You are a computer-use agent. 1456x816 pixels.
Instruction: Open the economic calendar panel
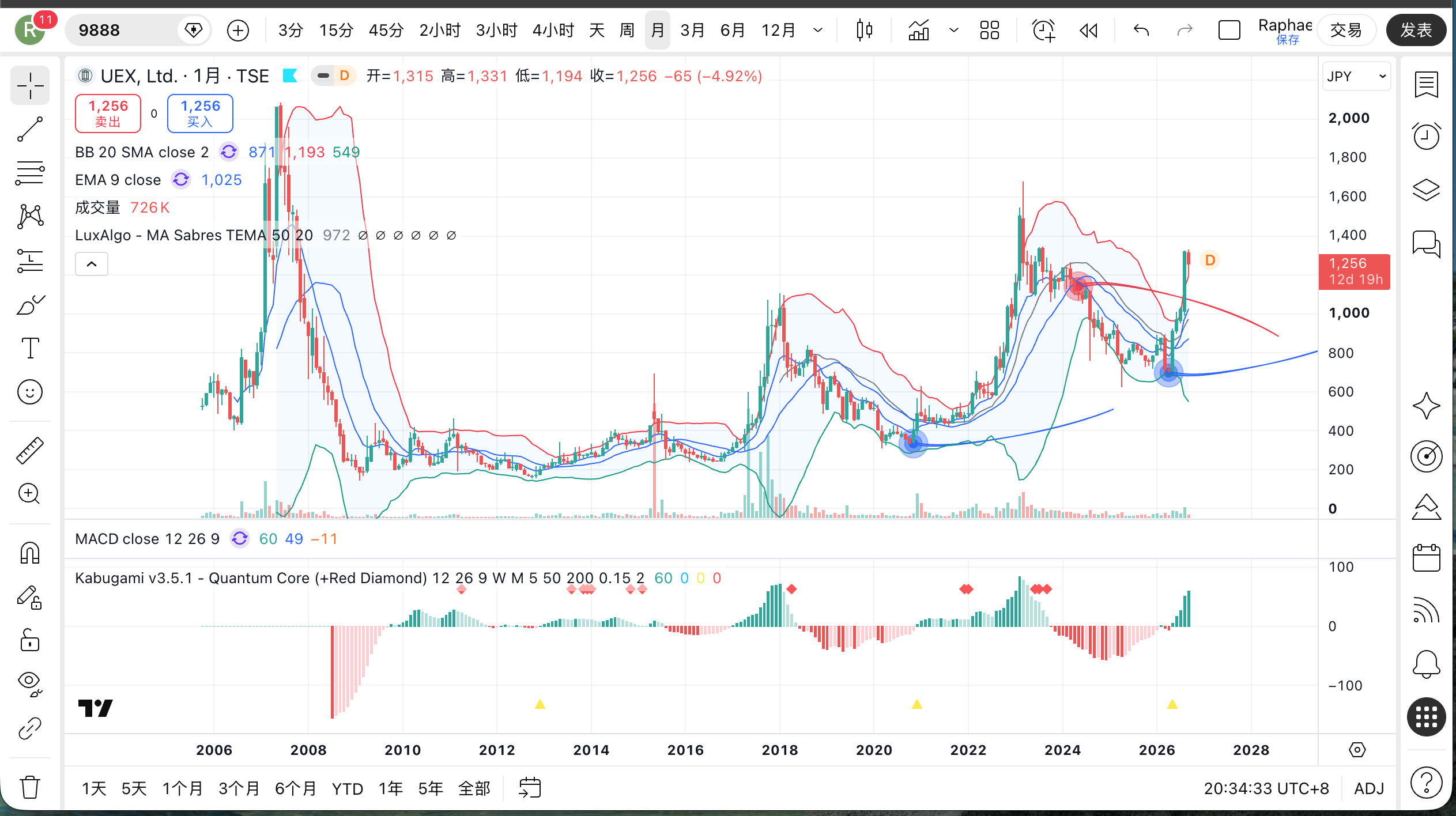pos(1426,558)
